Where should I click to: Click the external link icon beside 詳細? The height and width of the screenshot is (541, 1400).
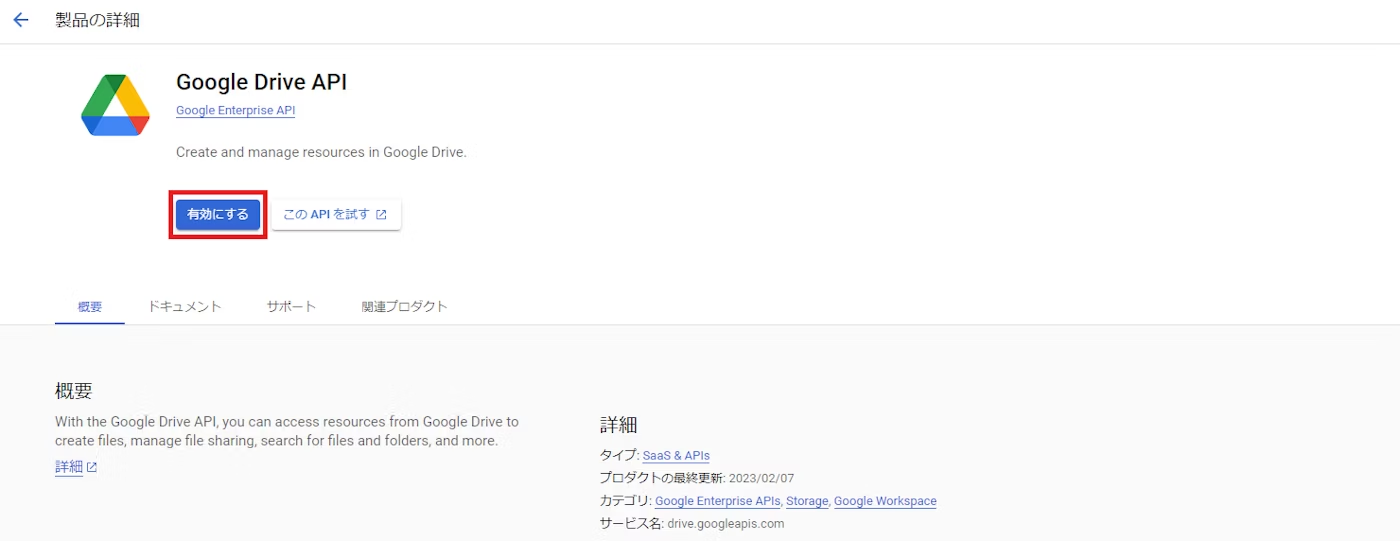(x=92, y=467)
